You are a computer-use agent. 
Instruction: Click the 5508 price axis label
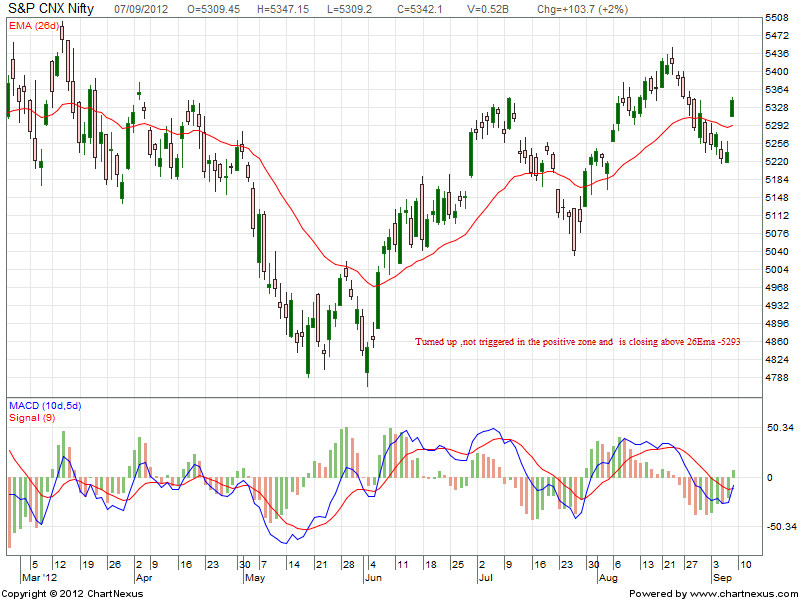(777, 18)
